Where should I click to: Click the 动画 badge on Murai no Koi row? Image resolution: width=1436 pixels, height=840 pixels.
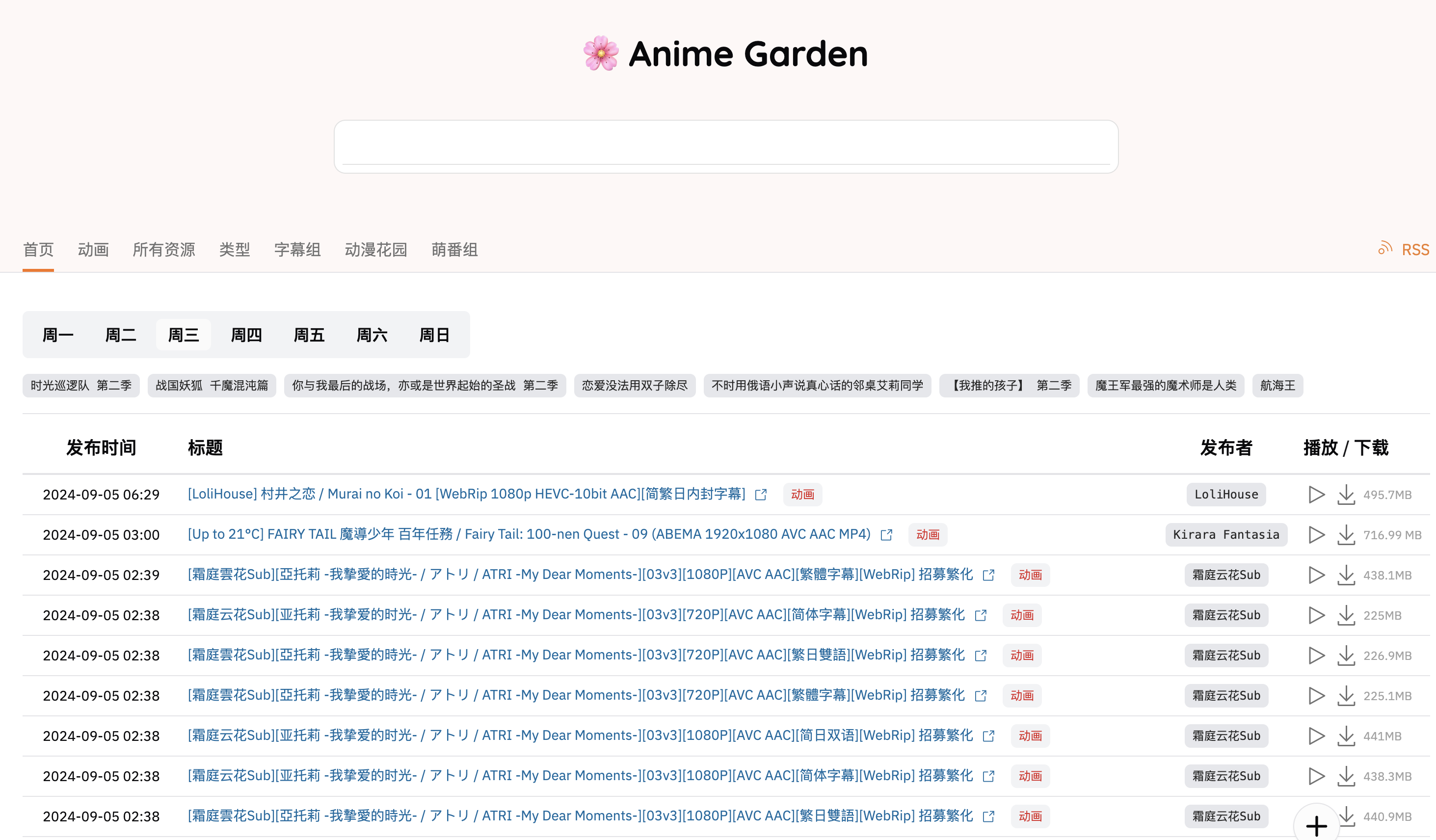pyautogui.click(x=802, y=495)
